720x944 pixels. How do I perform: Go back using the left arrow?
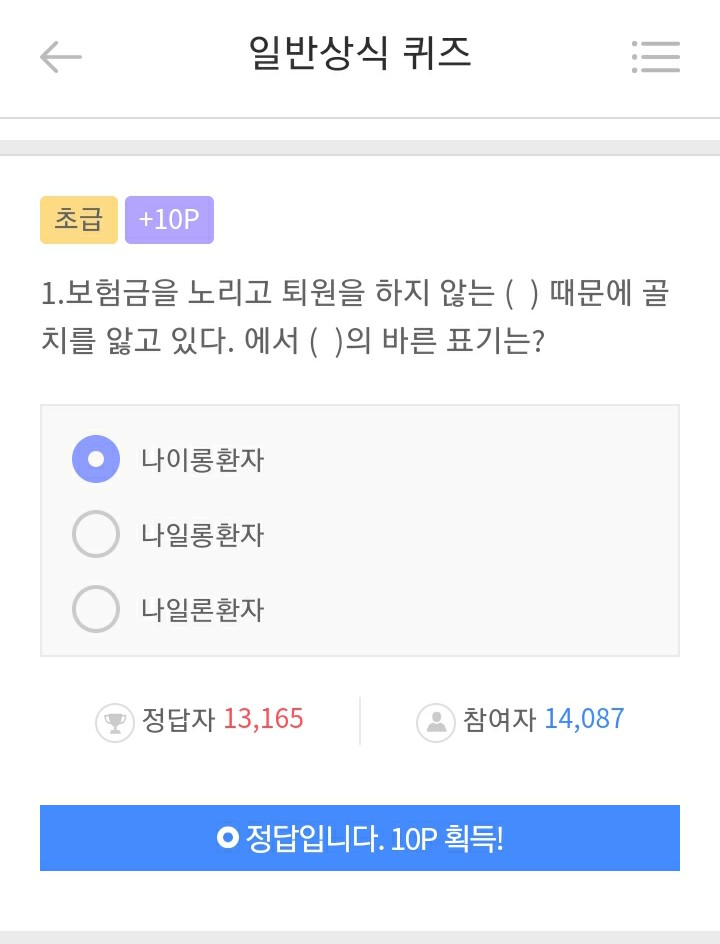[60, 57]
